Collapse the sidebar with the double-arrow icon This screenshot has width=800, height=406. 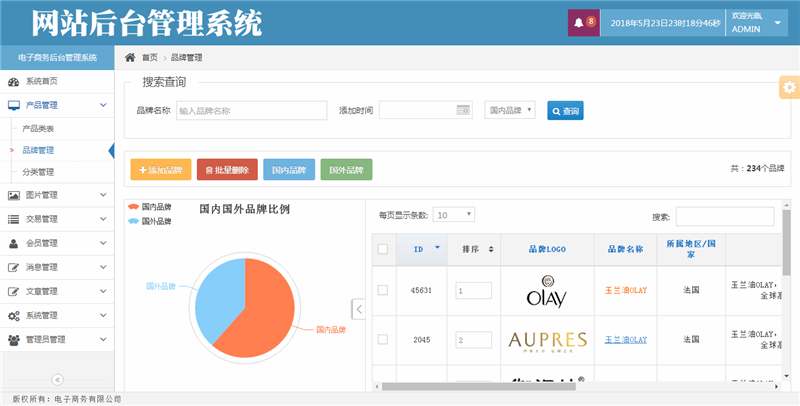pyautogui.click(x=57, y=379)
